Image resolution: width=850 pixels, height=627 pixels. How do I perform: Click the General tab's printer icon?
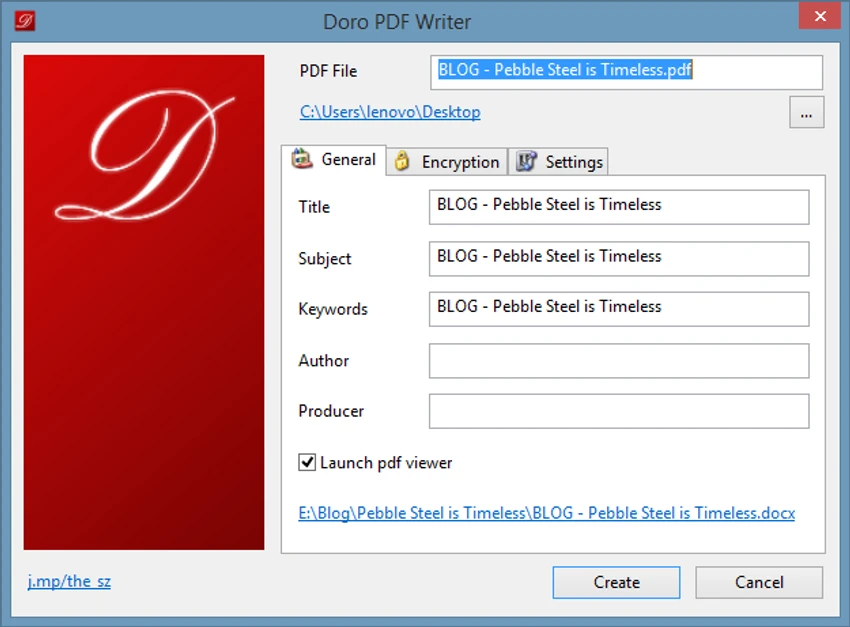pos(301,159)
